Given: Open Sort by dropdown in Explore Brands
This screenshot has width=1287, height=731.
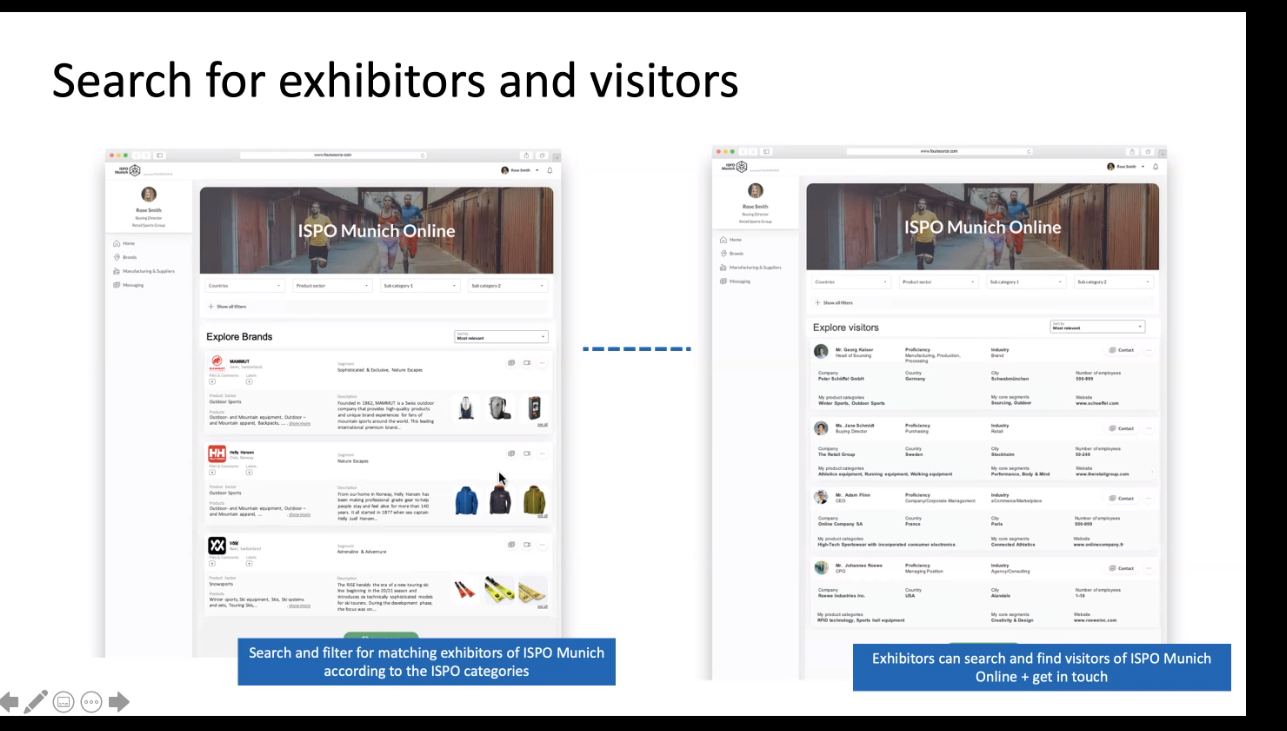Looking at the screenshot, I should coord(501,337).
